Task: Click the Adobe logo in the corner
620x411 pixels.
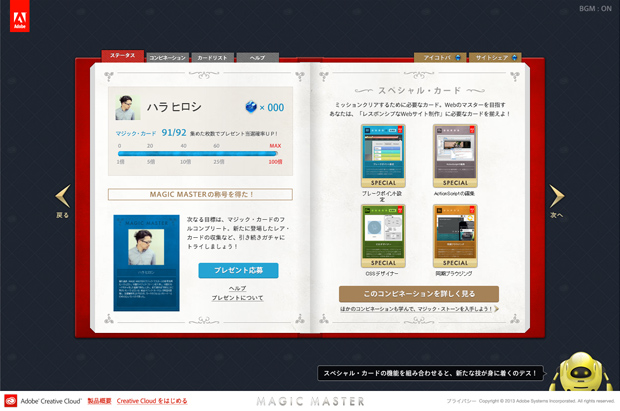Action: click(x=19, y=16)
